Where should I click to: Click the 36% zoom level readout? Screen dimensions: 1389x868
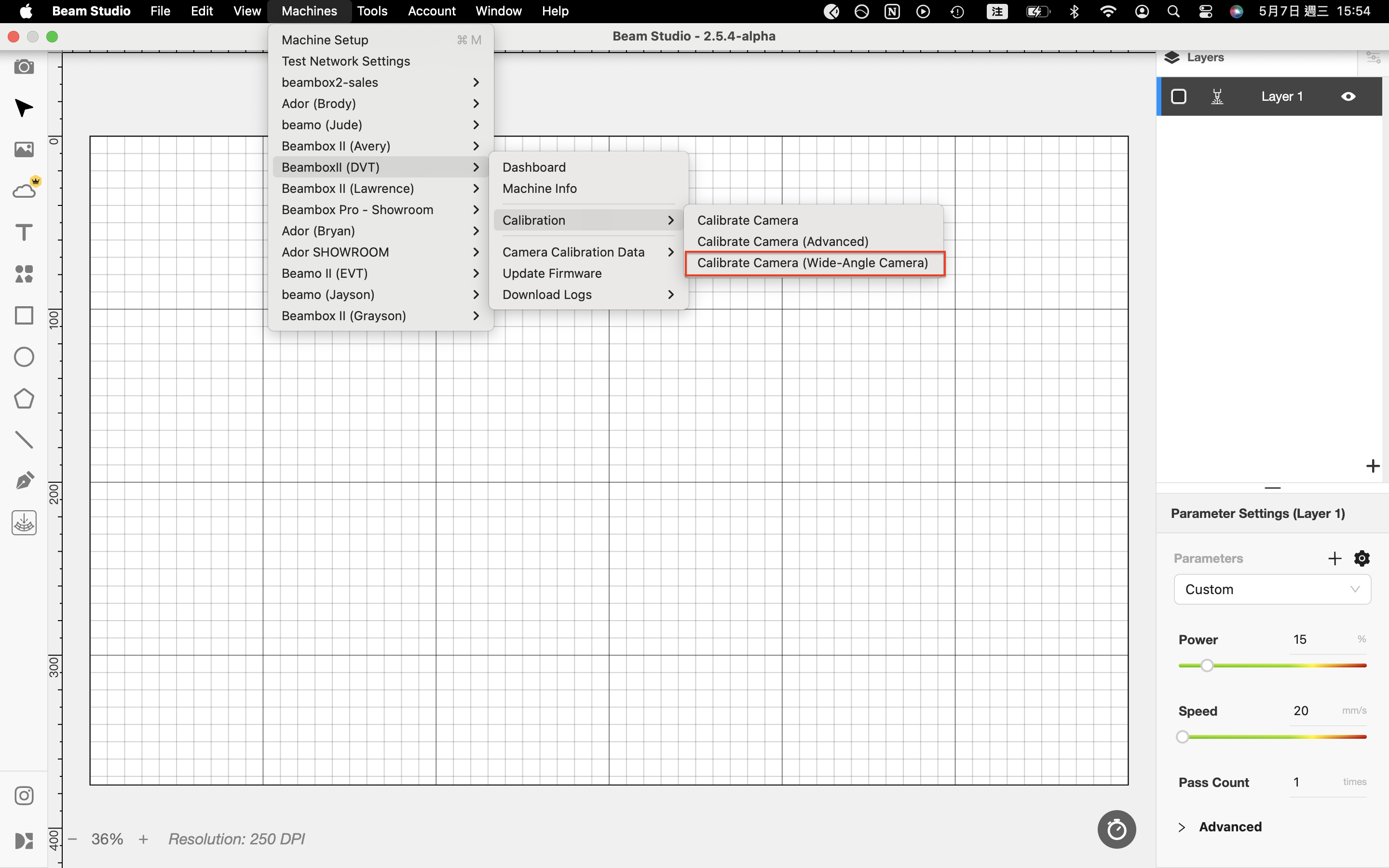tap(108, 839)
